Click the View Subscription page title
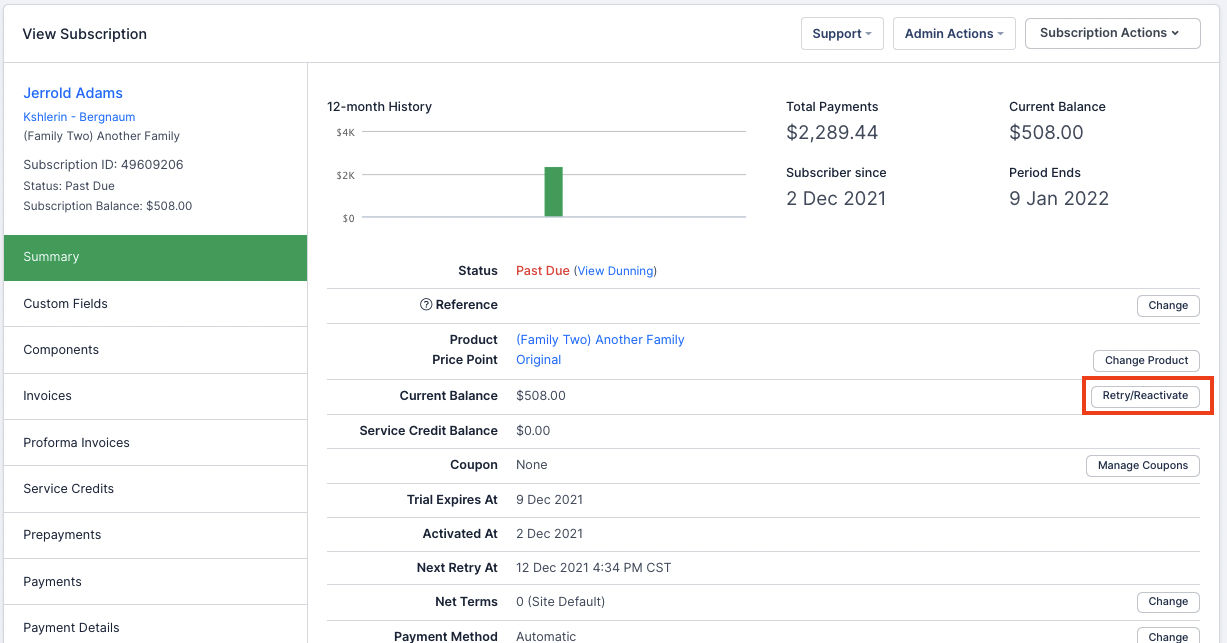The width and height of the screenshot is (1227, 643). pyautogui.click(x=85, y=34)
